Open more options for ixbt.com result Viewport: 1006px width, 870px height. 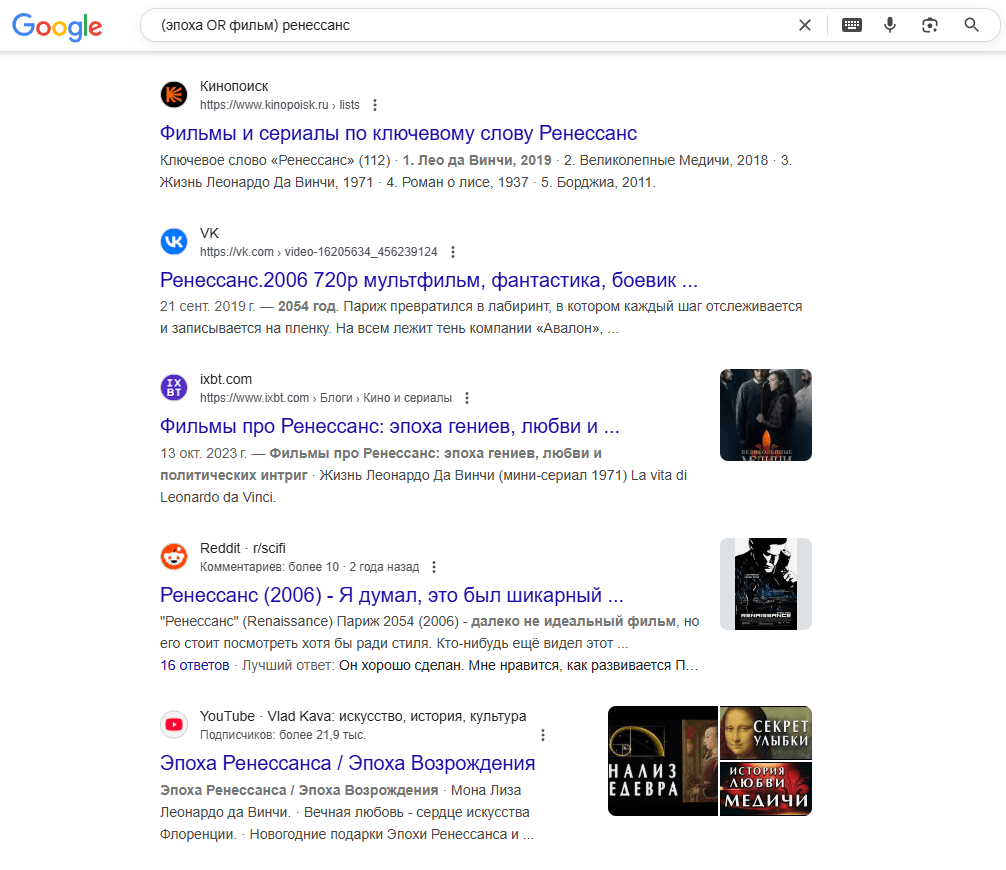click(x=467, y=398)
